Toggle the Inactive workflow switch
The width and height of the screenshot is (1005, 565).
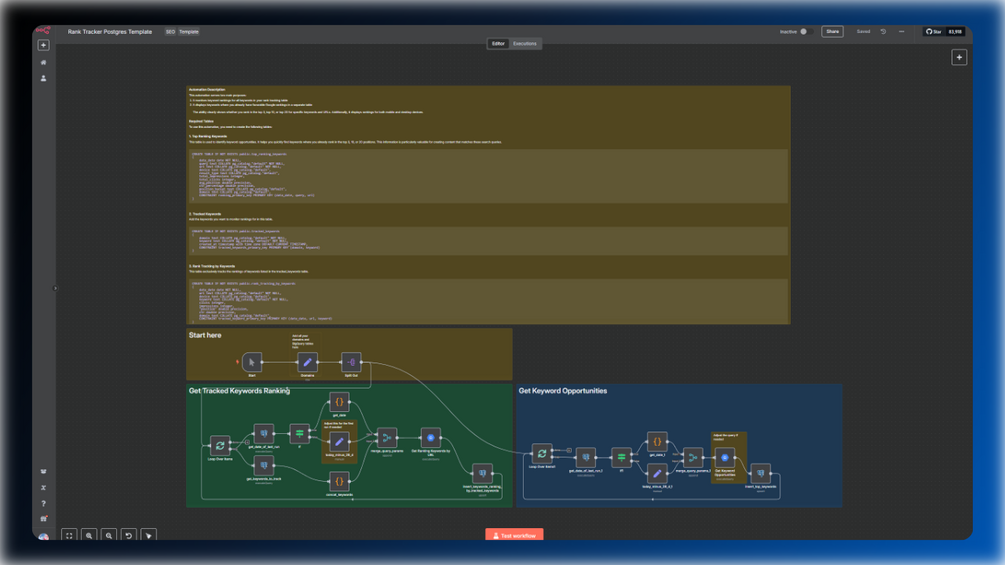pos(806,31)
